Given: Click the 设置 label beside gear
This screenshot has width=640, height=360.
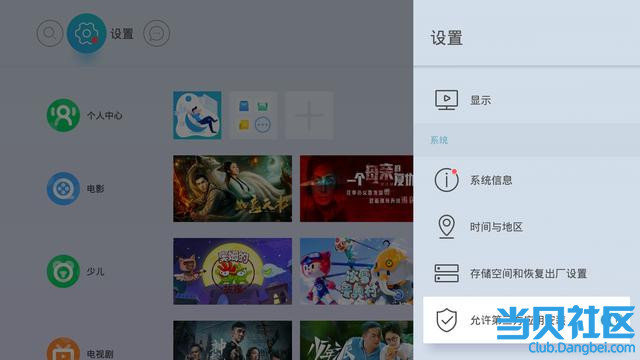Looking at the screenshot, I should coord(122,33).
